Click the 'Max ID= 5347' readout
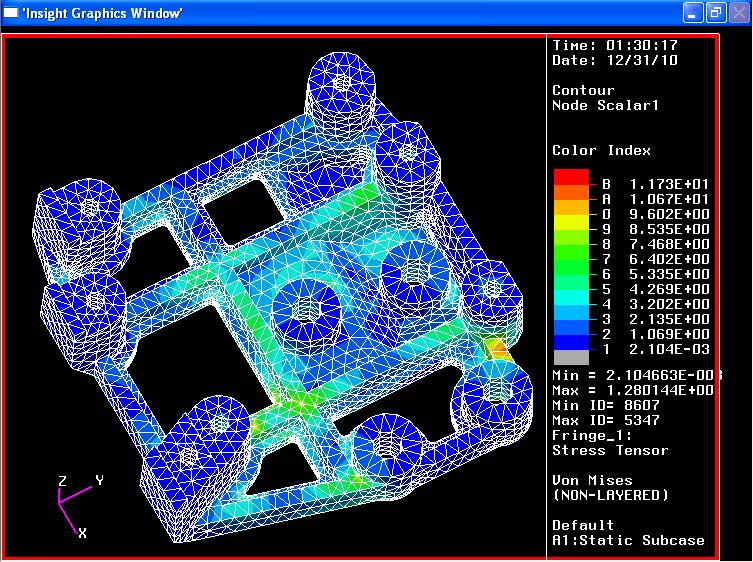The height and width of the screenshot is (562, 753). click(x=608, y=420)
